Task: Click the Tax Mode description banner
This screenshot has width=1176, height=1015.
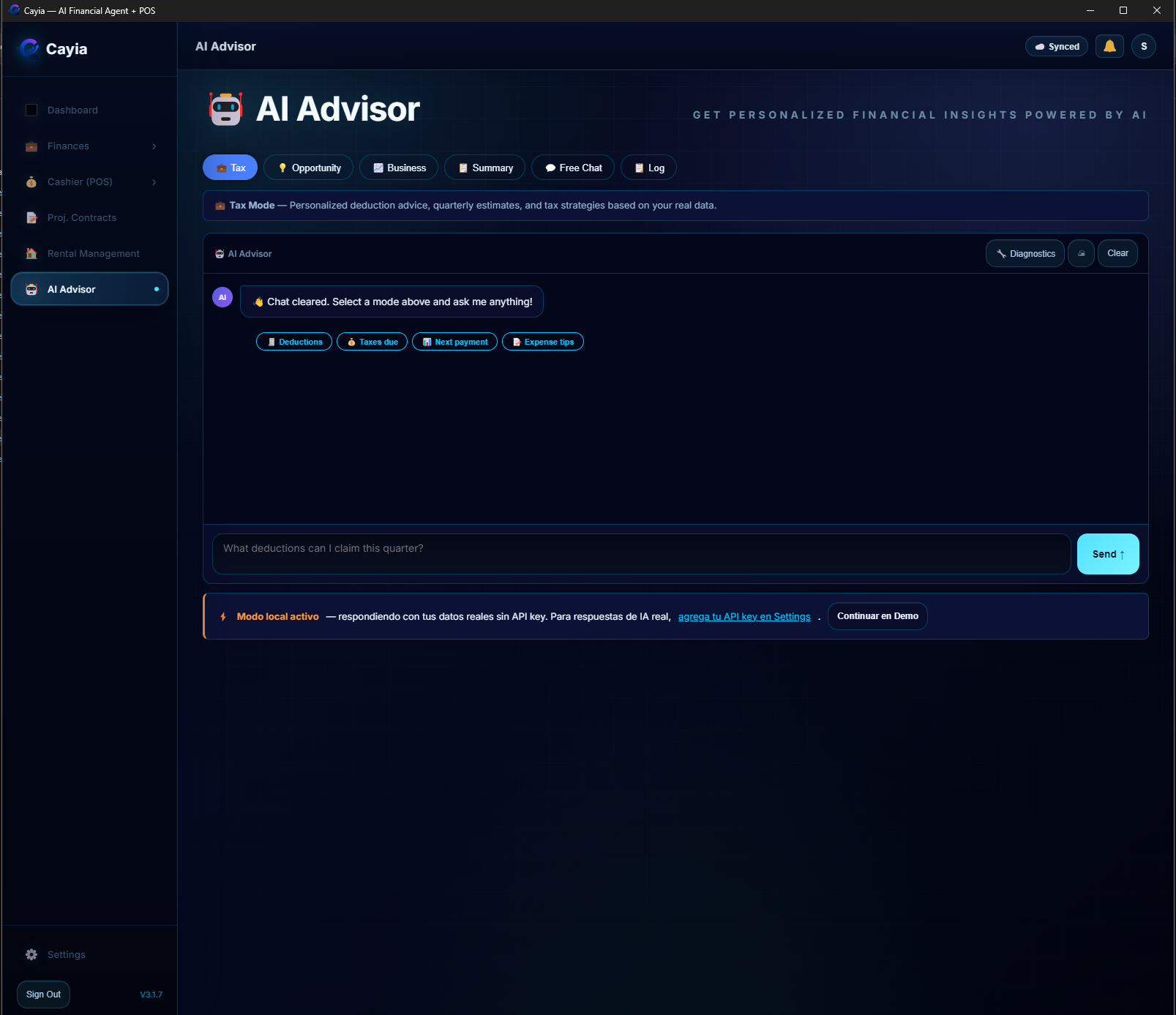Action: click(x=675, y=206)
